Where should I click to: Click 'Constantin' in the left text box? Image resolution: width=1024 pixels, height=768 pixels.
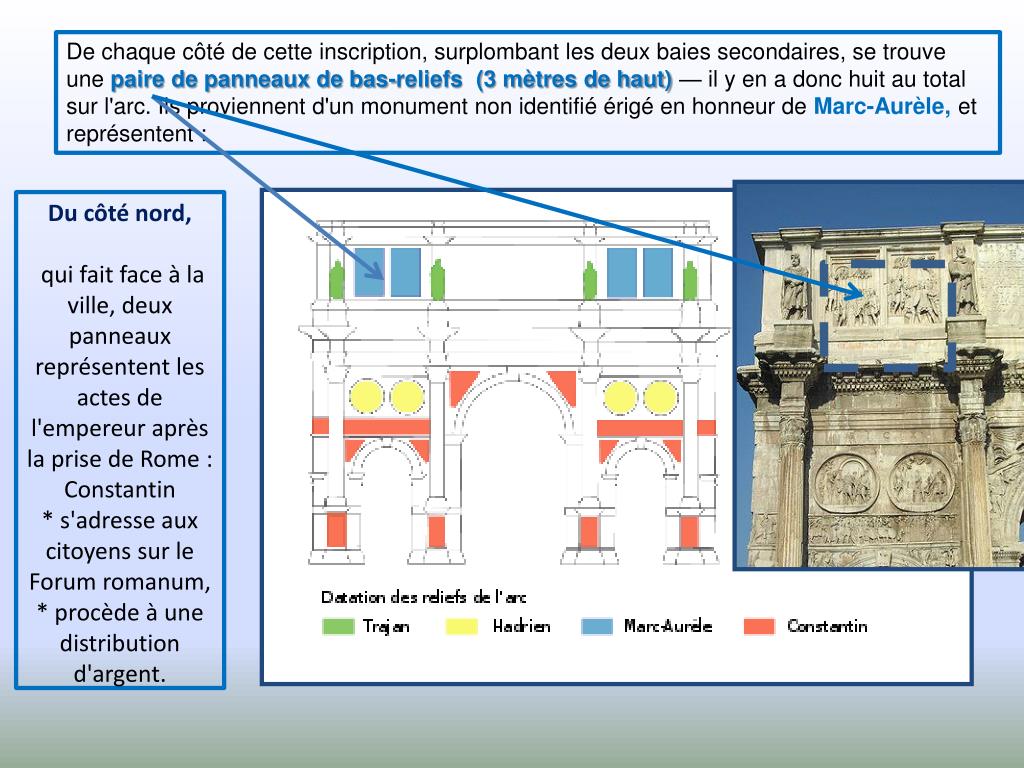[120, 489]
